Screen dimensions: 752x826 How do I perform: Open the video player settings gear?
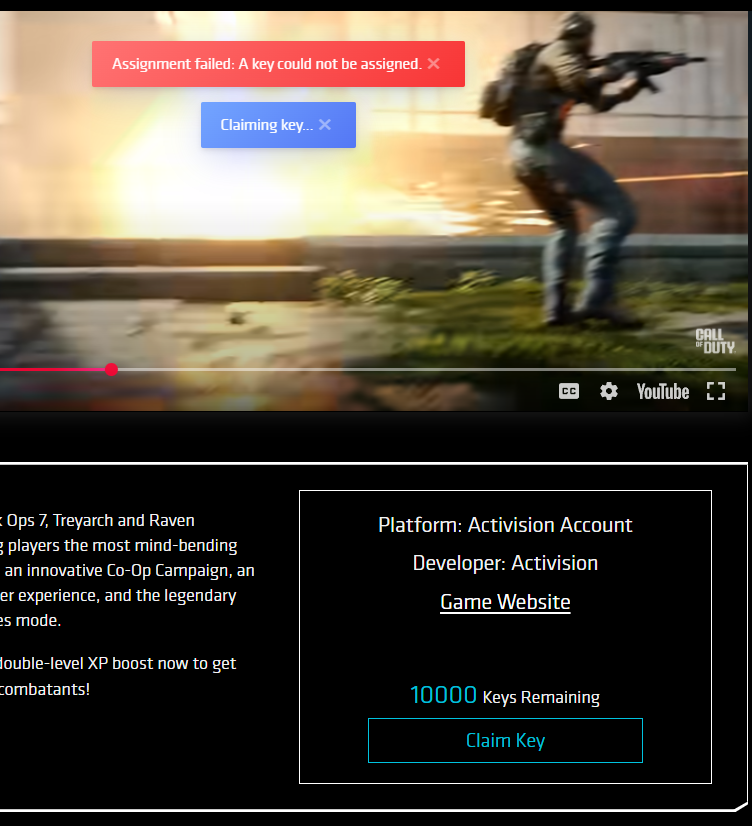[609, 391]
